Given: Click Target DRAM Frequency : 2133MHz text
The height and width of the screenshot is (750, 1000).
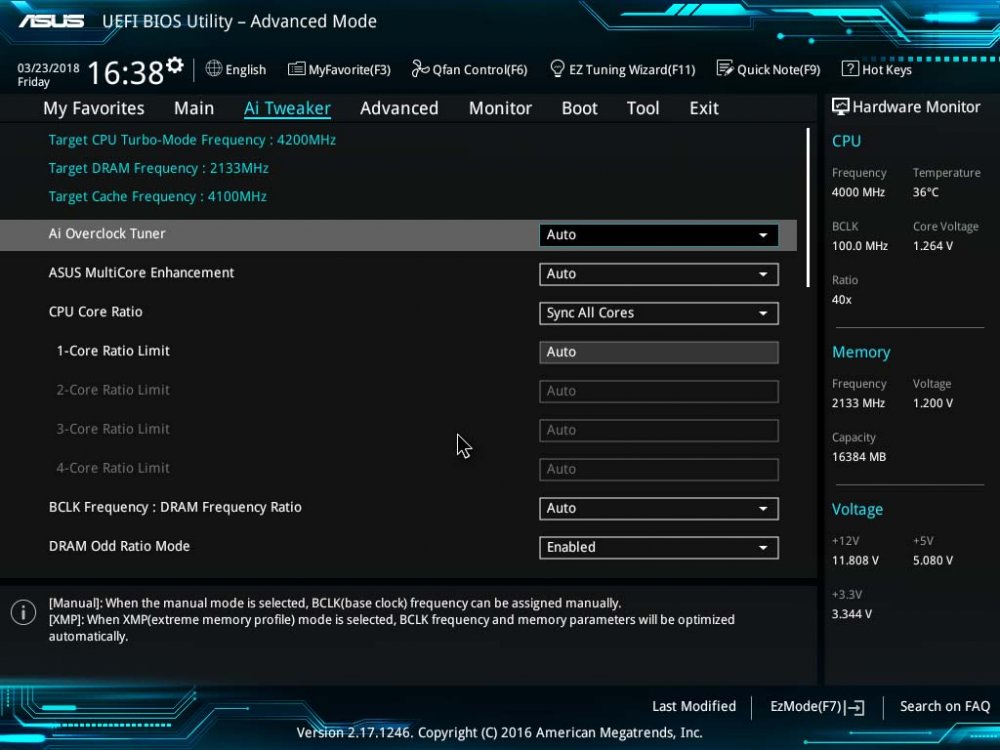Looking at the screenshot, I should tap(158, 168).
